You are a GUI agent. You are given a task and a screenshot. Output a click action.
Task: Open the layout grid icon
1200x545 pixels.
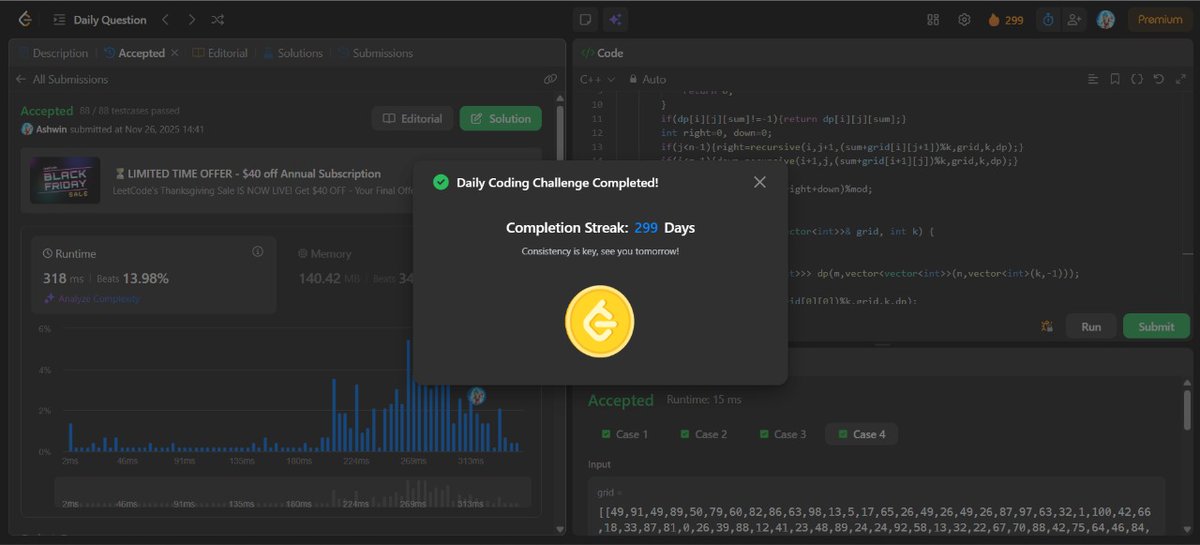click(x=933, y=19)
